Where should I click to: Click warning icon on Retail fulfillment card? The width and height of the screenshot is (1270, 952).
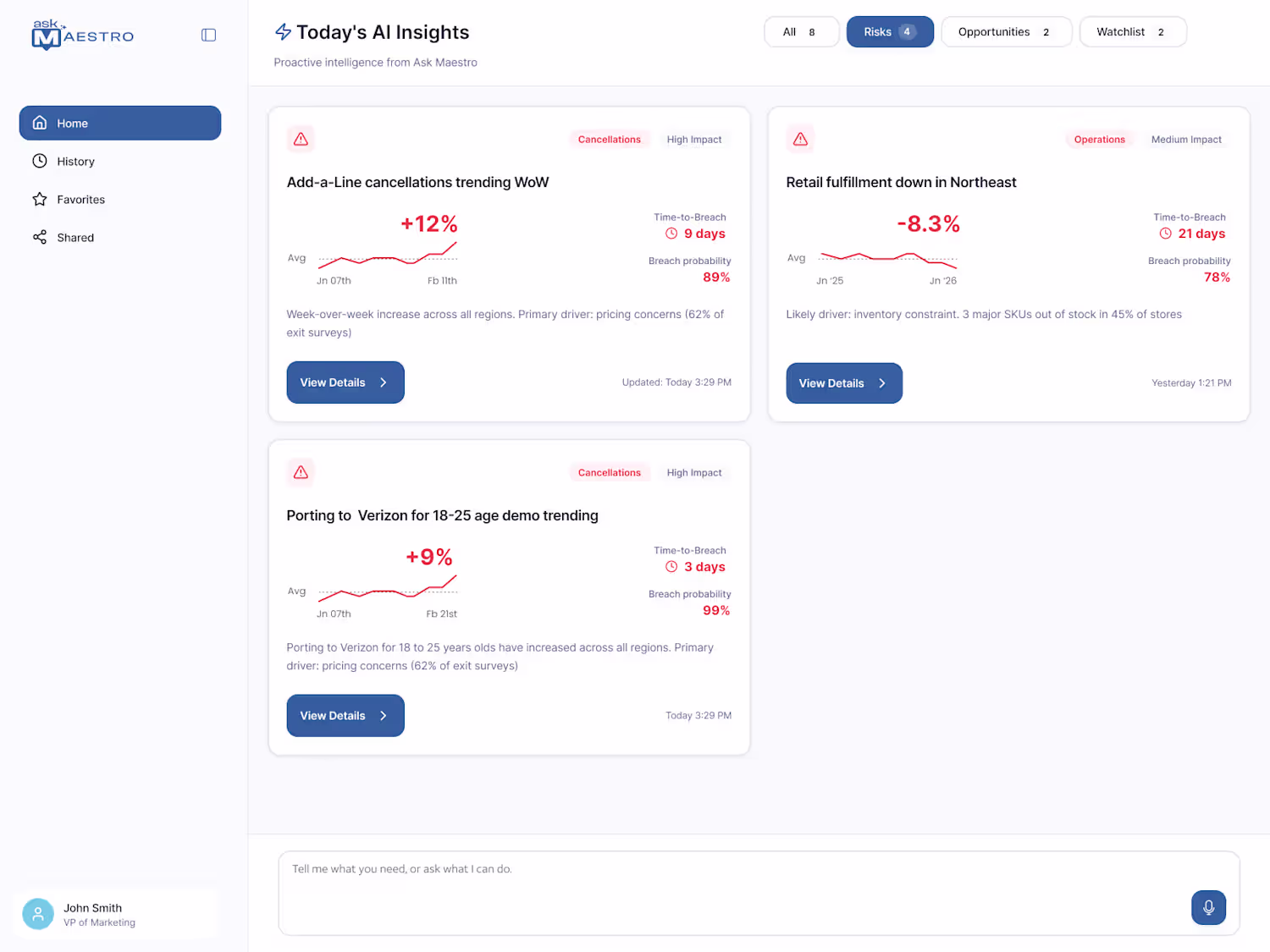[x=800, y=139]
